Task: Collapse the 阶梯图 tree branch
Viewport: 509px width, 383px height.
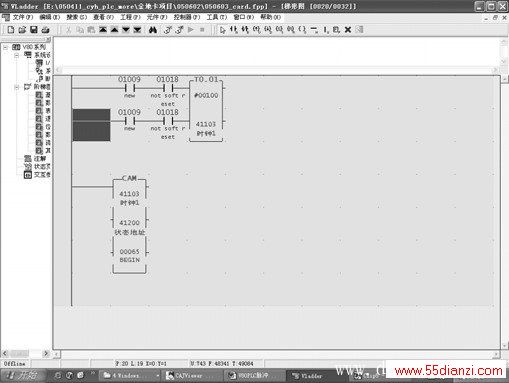Action: pos(16,87)
